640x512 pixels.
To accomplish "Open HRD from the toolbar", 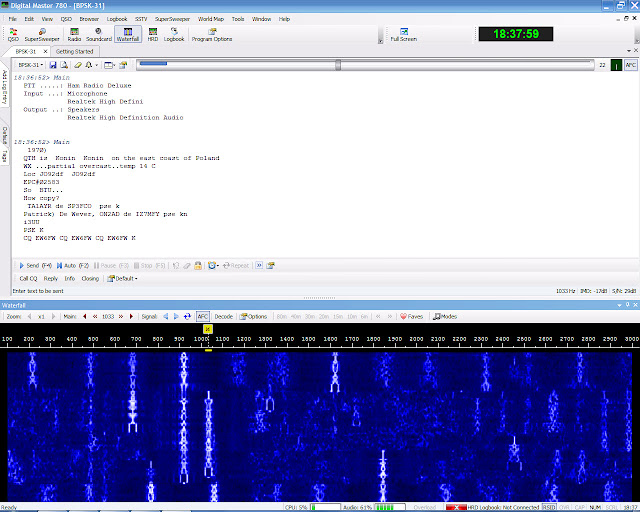I will click(x=153, y=35).
